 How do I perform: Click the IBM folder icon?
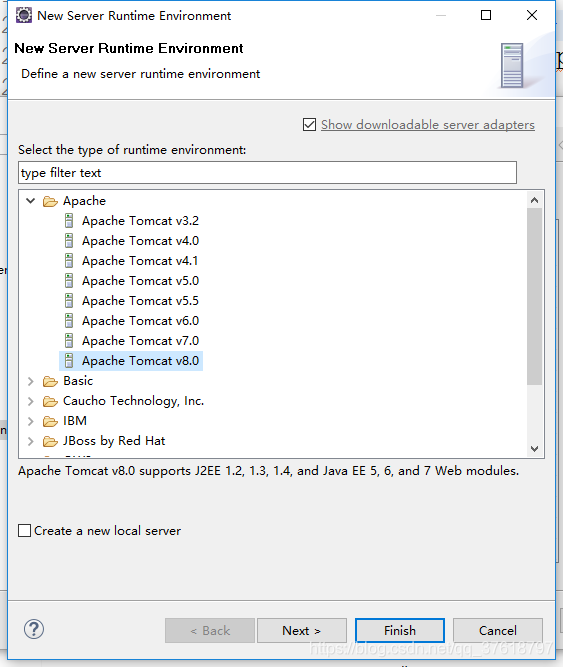pyautogui.click(x=50, y=421)
